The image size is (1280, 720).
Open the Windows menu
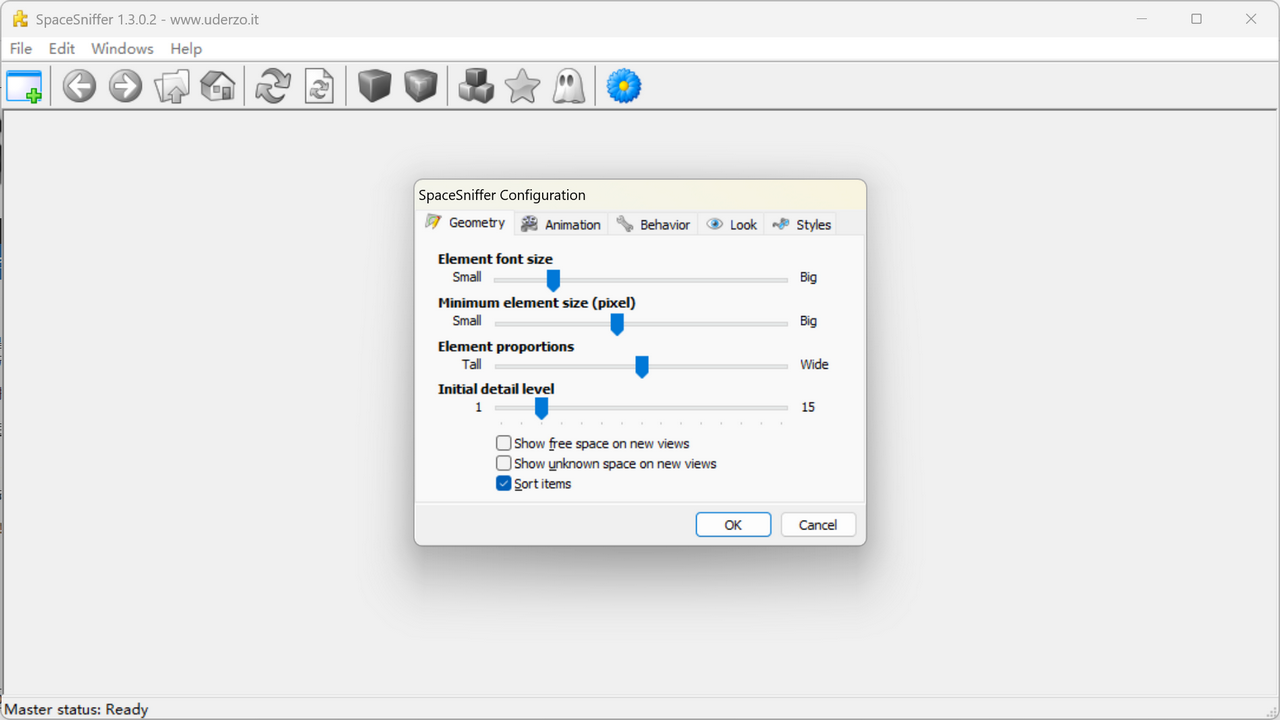coord(122,48)
